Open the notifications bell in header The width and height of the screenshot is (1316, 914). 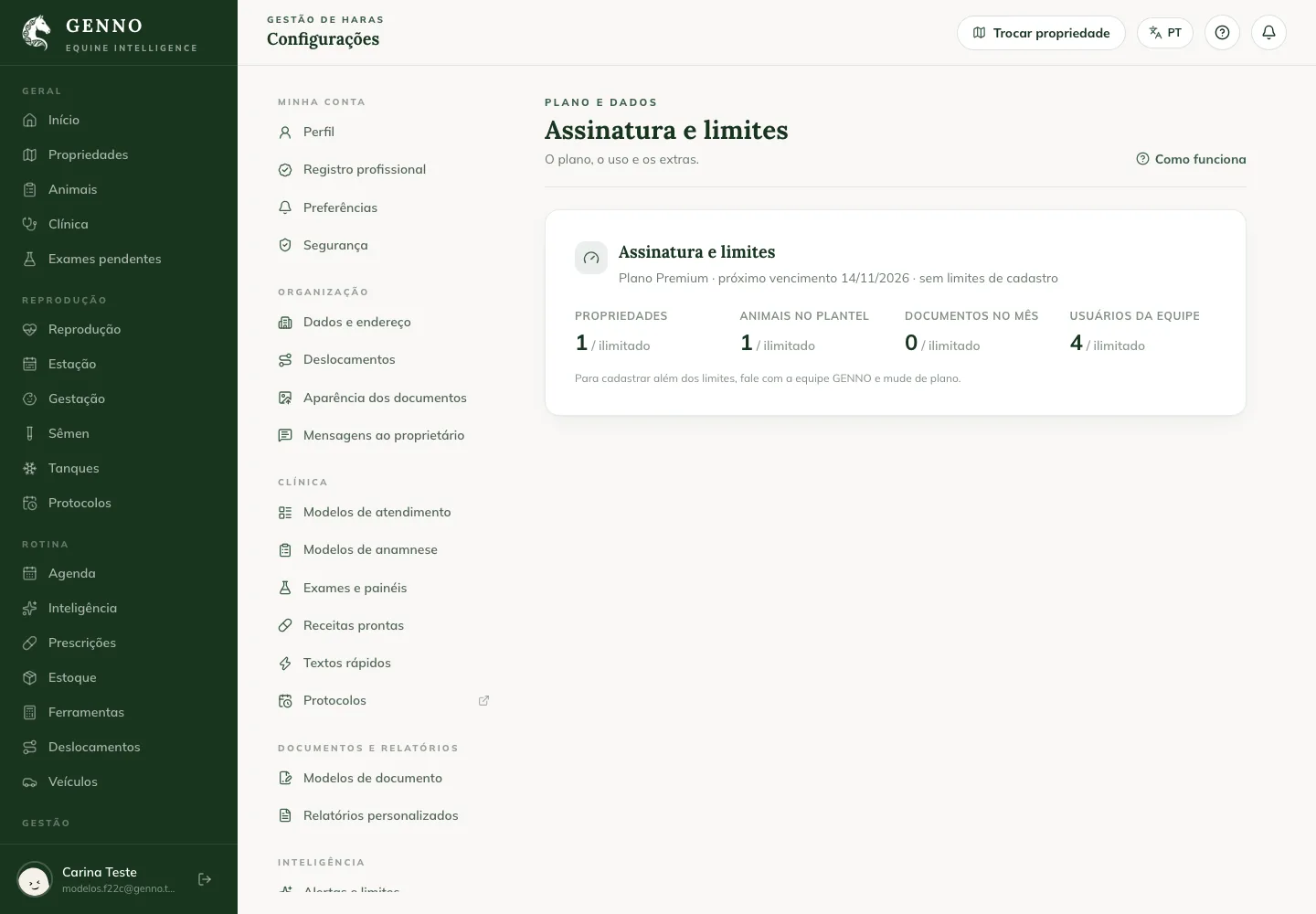click(x=1268, y=33)
